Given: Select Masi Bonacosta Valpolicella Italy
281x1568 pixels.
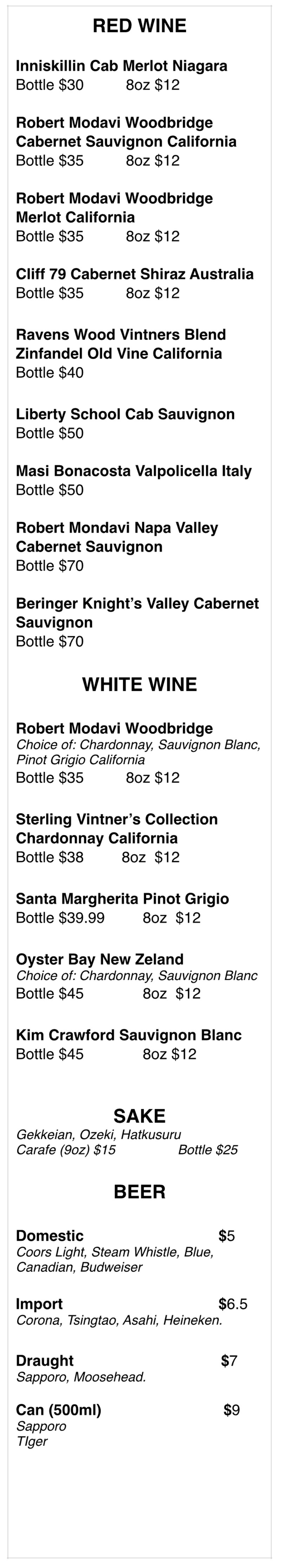Looking at the screenshot, I should point(133,471).
